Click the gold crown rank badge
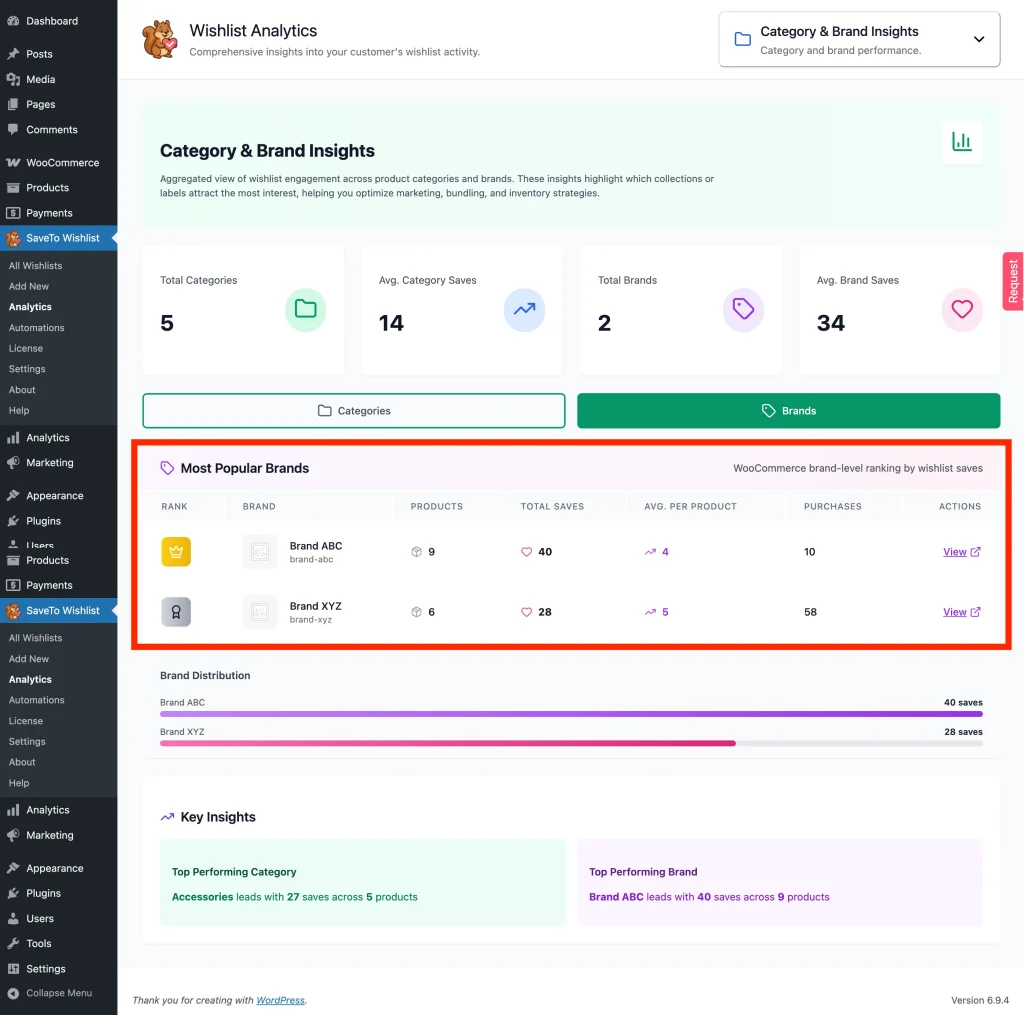Image resolution: width=1024 pixels, height=1015 pixels. tap(176, 552)
